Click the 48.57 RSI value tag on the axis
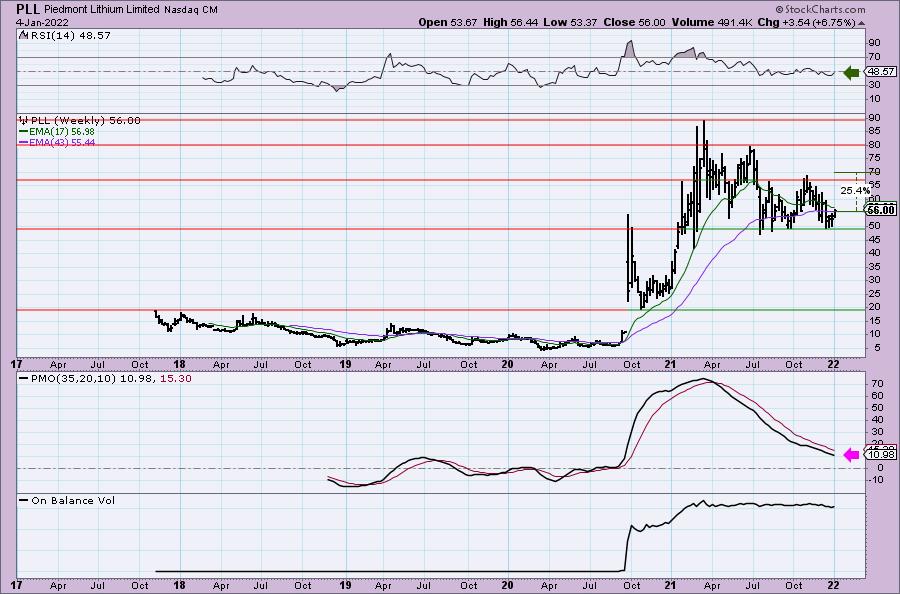This screenshot has height=594, width=900. pos(881,72)
